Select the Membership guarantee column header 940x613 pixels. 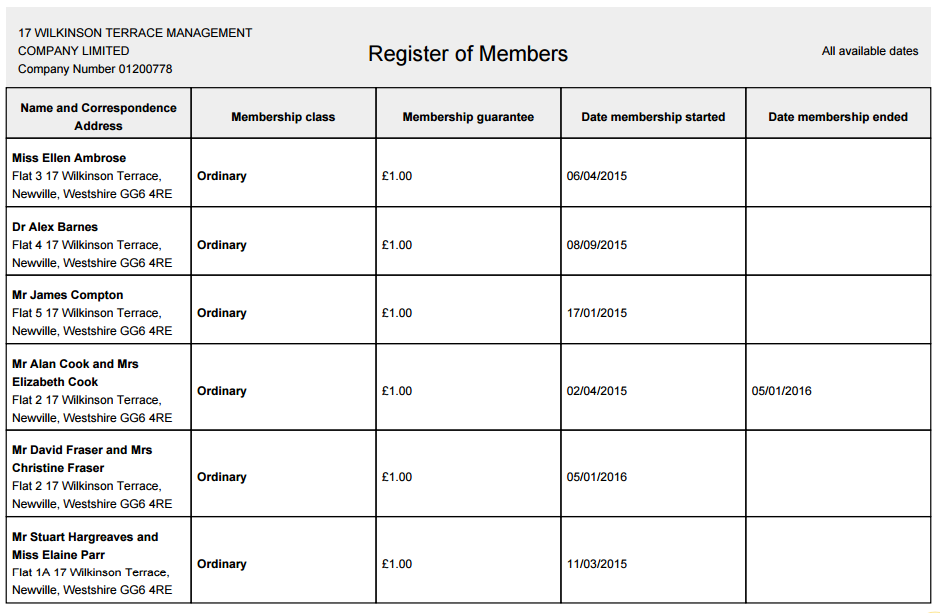[468, 117]
